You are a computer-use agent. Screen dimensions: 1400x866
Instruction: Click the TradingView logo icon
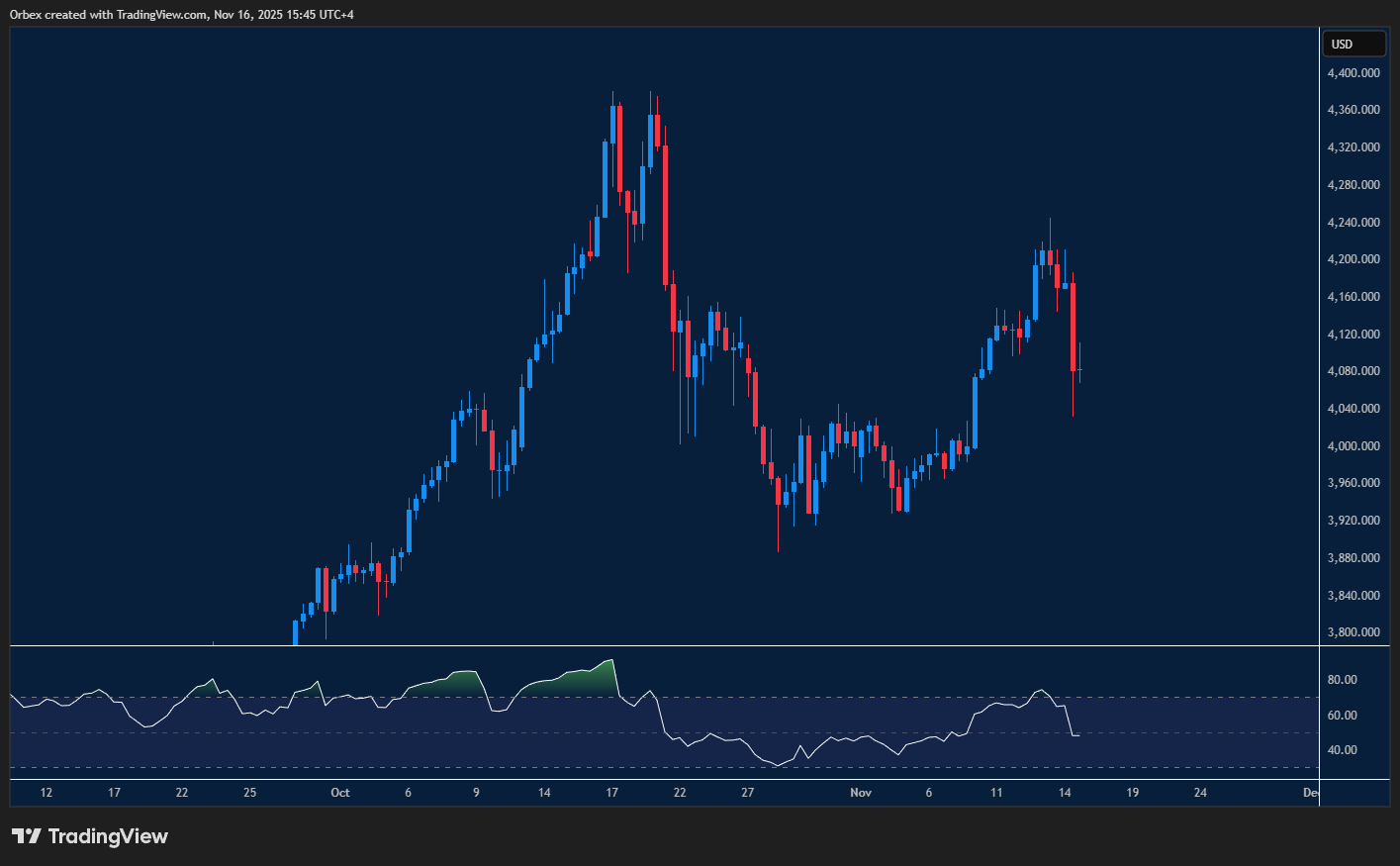click(x=27, y=836)
